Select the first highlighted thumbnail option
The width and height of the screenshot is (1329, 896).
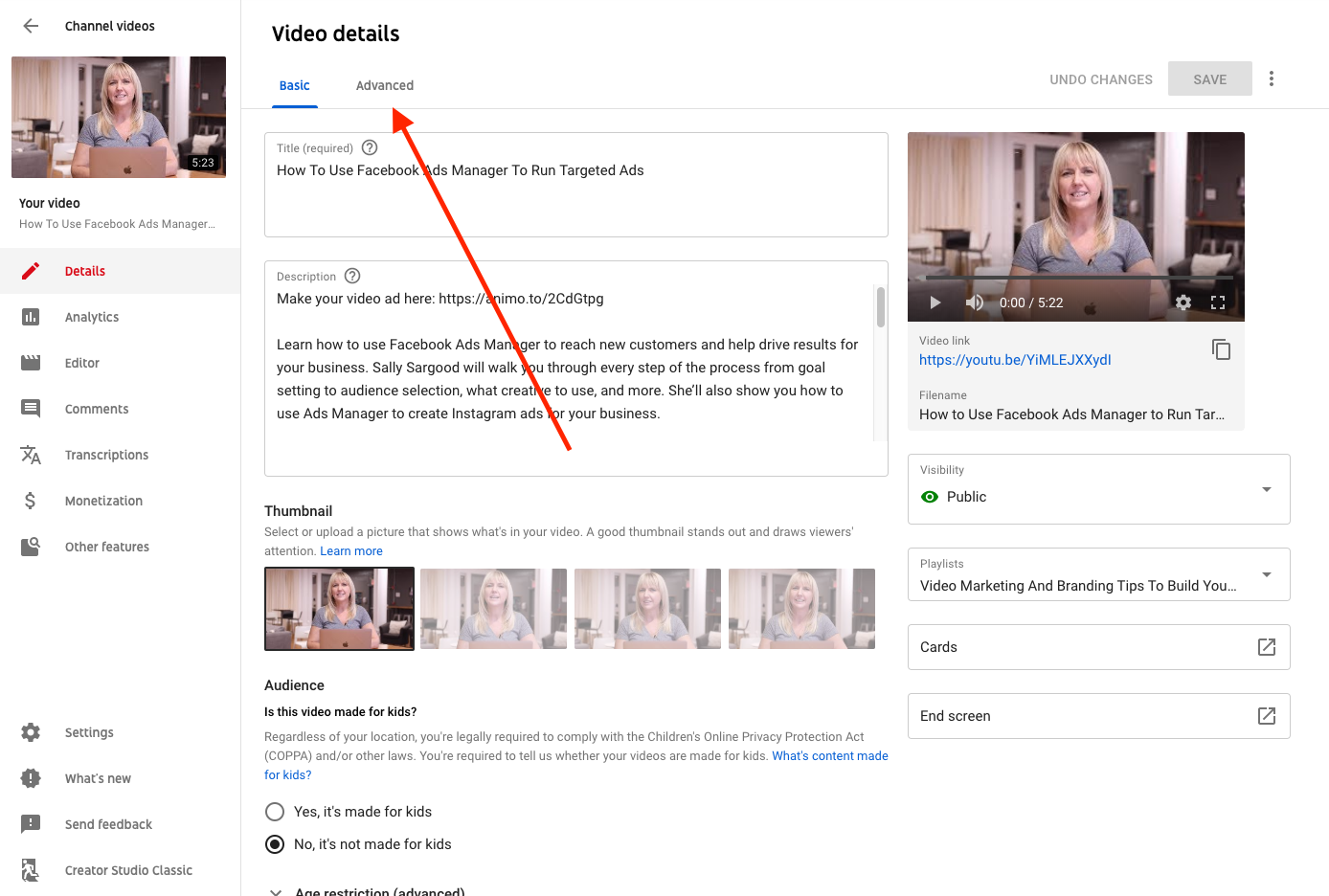[x=339, y=609]
